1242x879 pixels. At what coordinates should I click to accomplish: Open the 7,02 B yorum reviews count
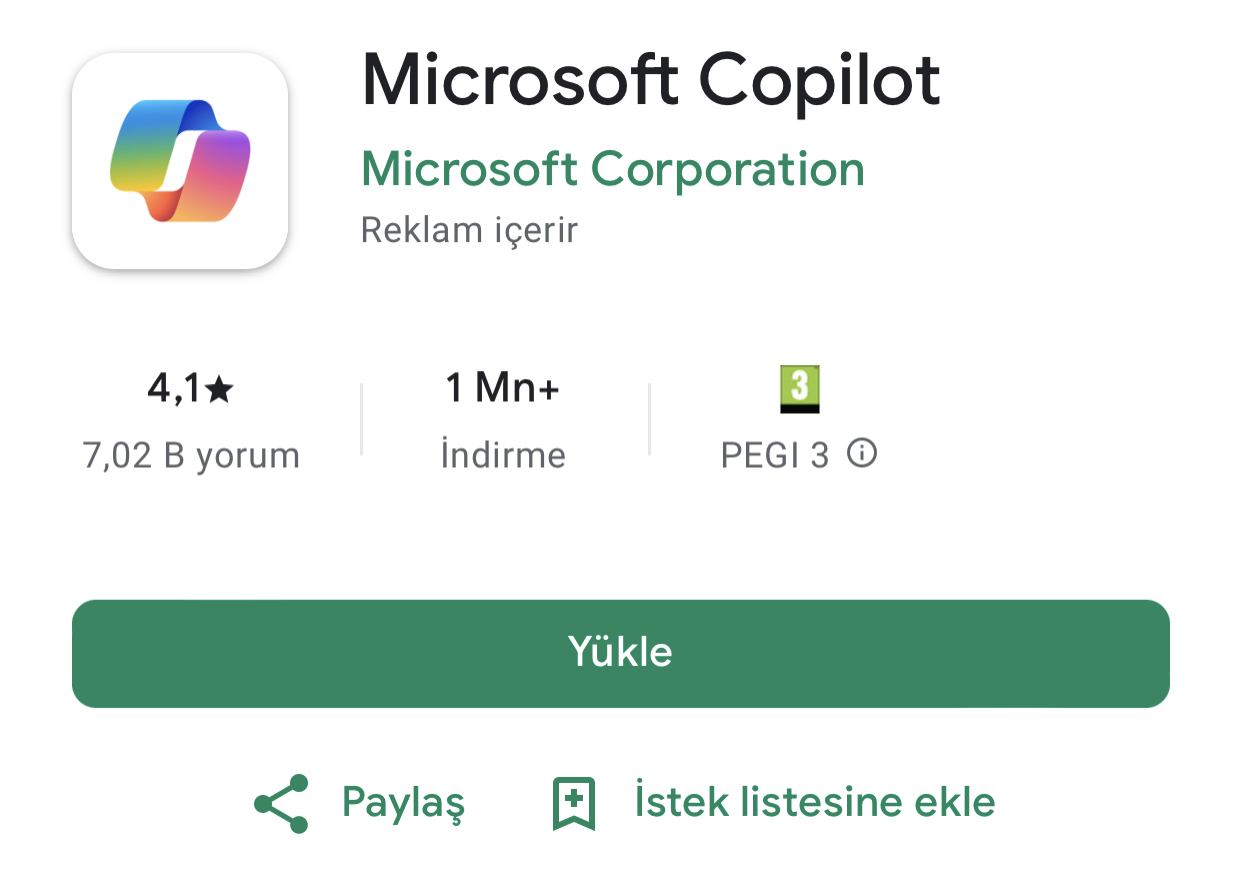(x=191, y=456)
